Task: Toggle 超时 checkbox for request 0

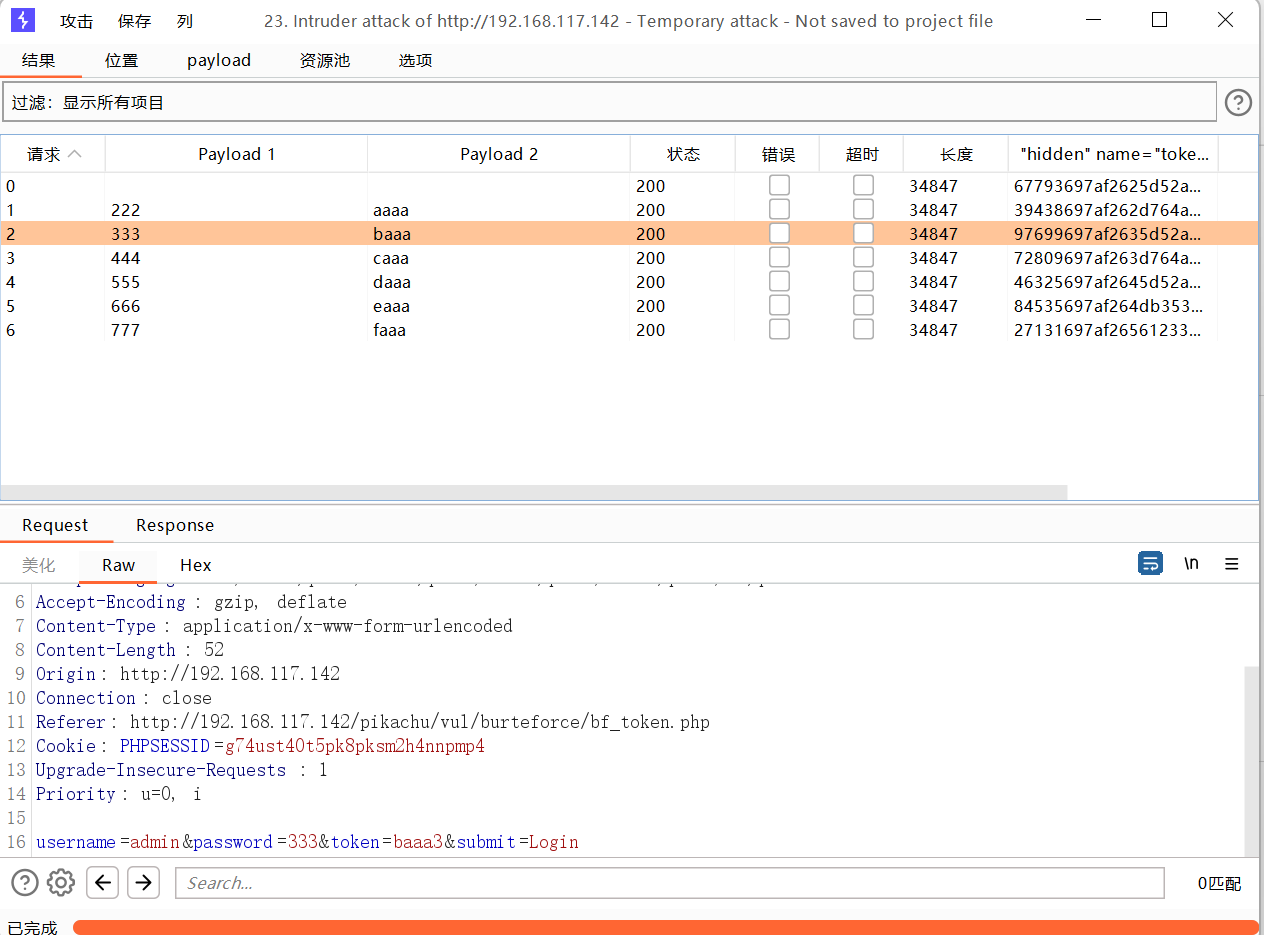Action: tap(863, 185)
